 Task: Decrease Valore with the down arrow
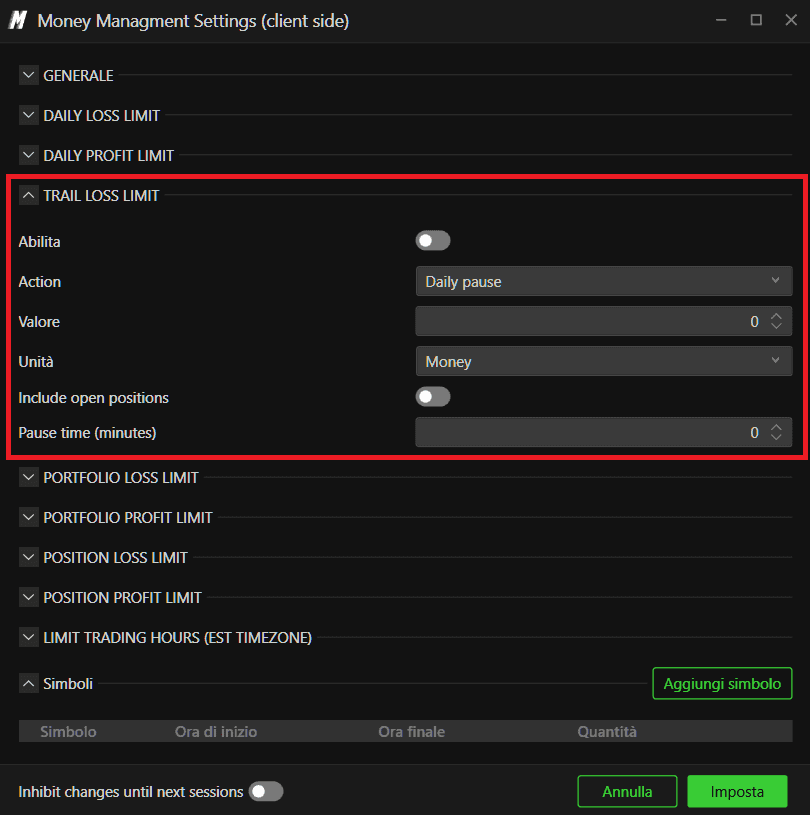pyautogui.click(x=776, y=326)
